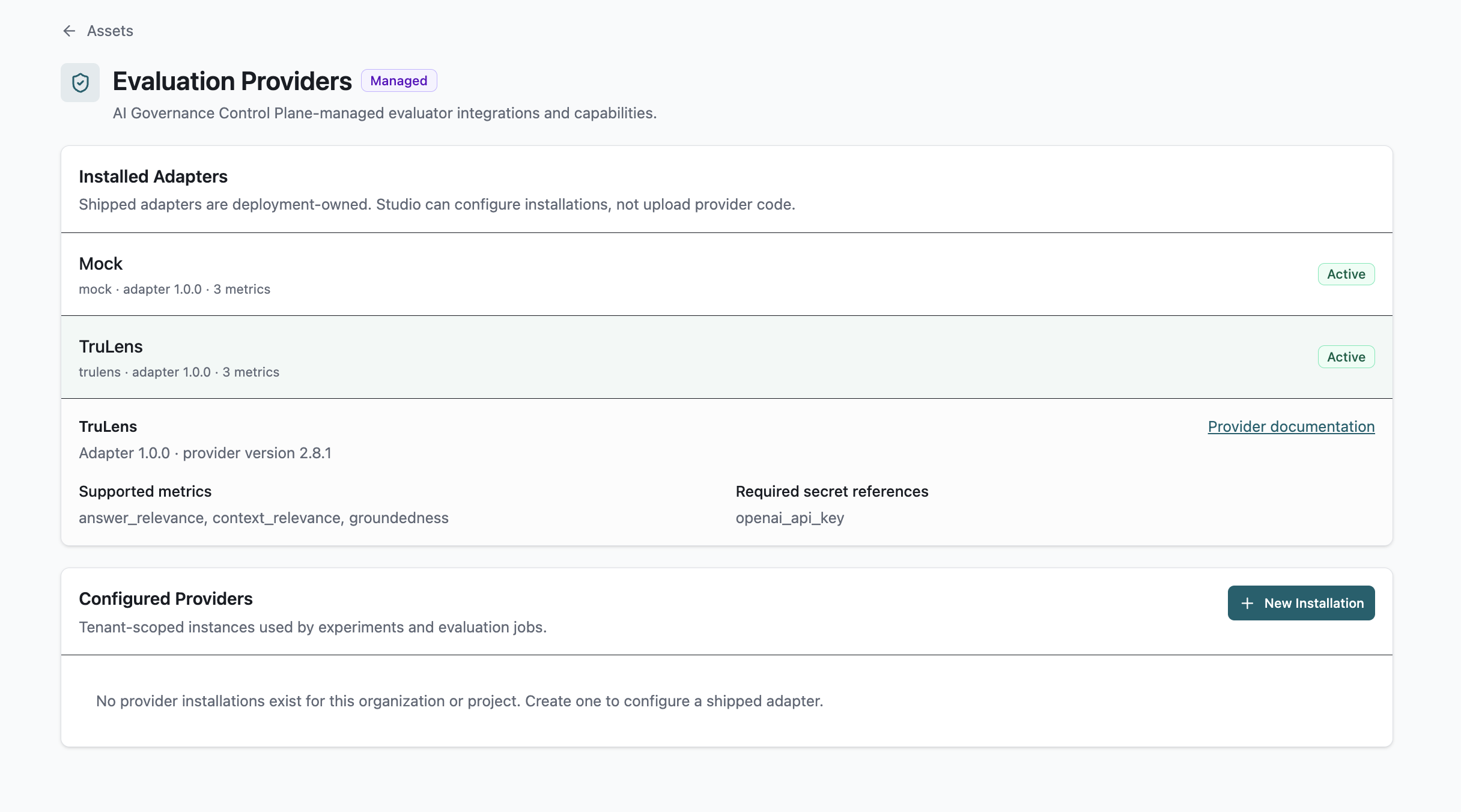This screenshot has width=1461, height=812.
Task: Click the Active badge for TruLens
Action: pyautogui.click(x=1346, y=357)
